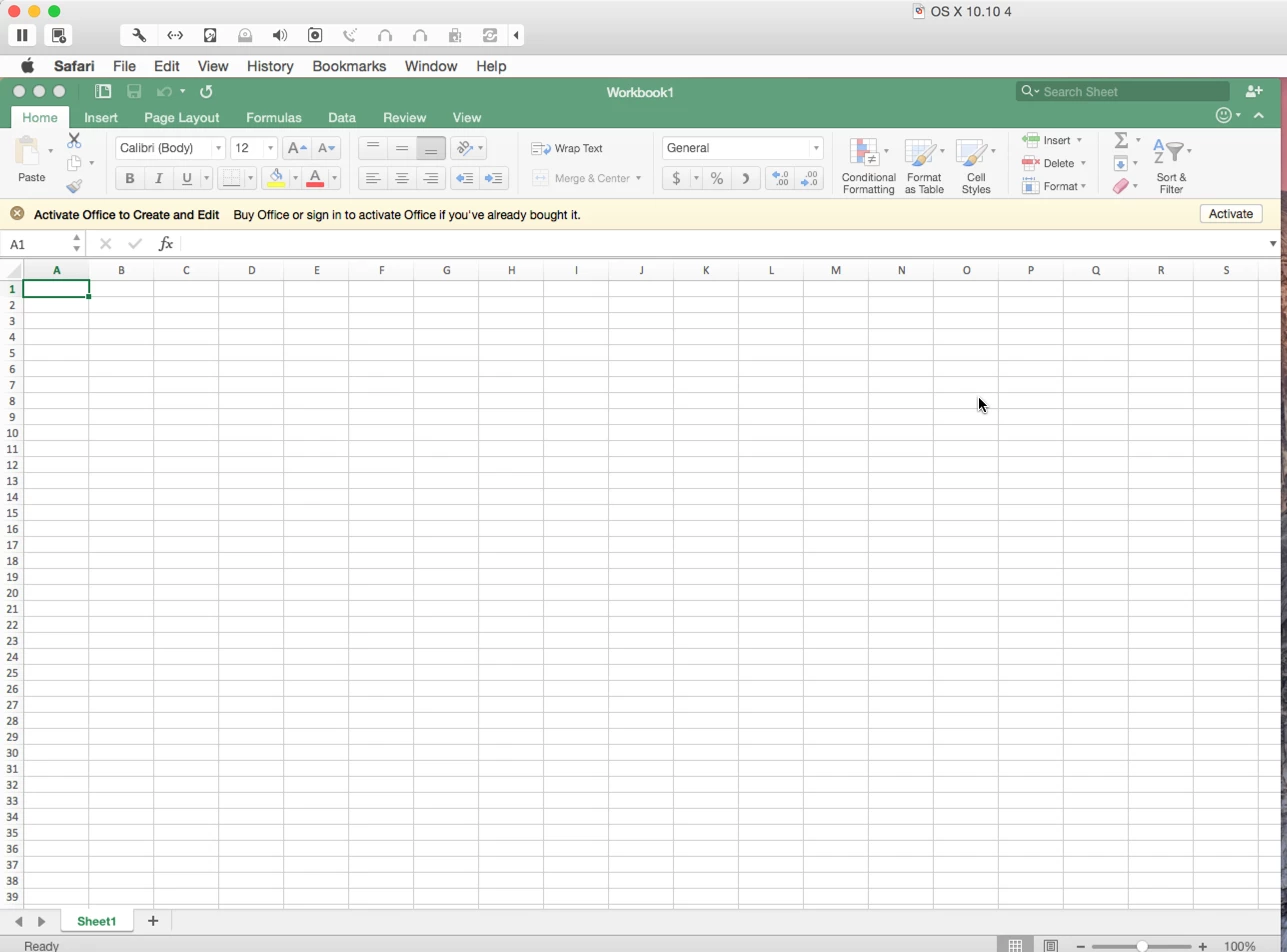1287x952 pixels.
Task: Click the Search Sheet field
Action: coord(1123,91)
